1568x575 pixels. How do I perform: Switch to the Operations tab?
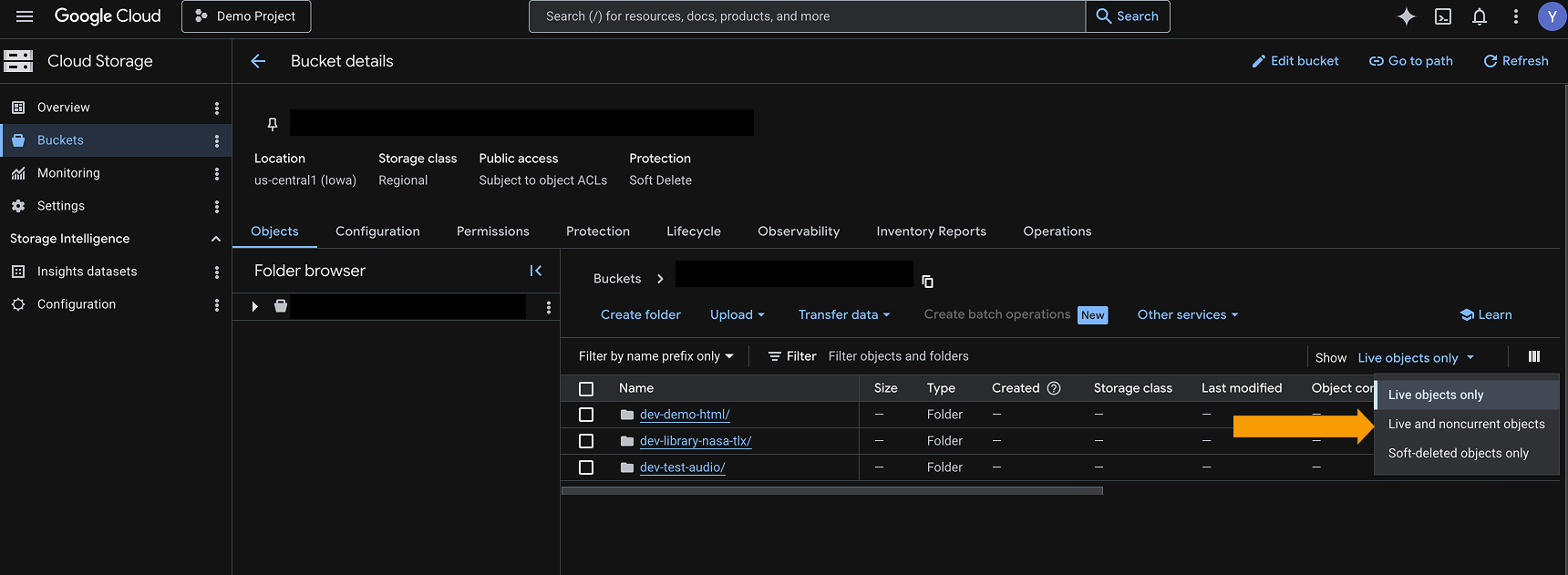(x=1057, y=231)
